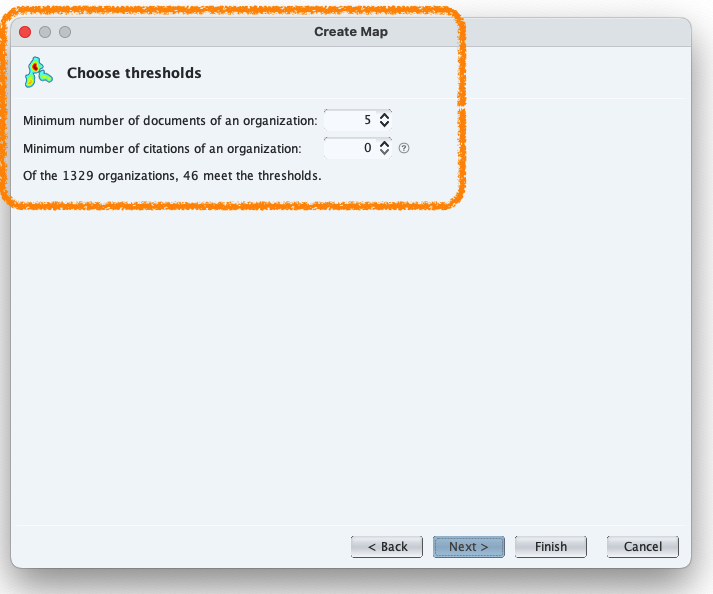Increase the minimum number of citations
The width and height of the screenshot is (713, 594).
pos(385,144)
